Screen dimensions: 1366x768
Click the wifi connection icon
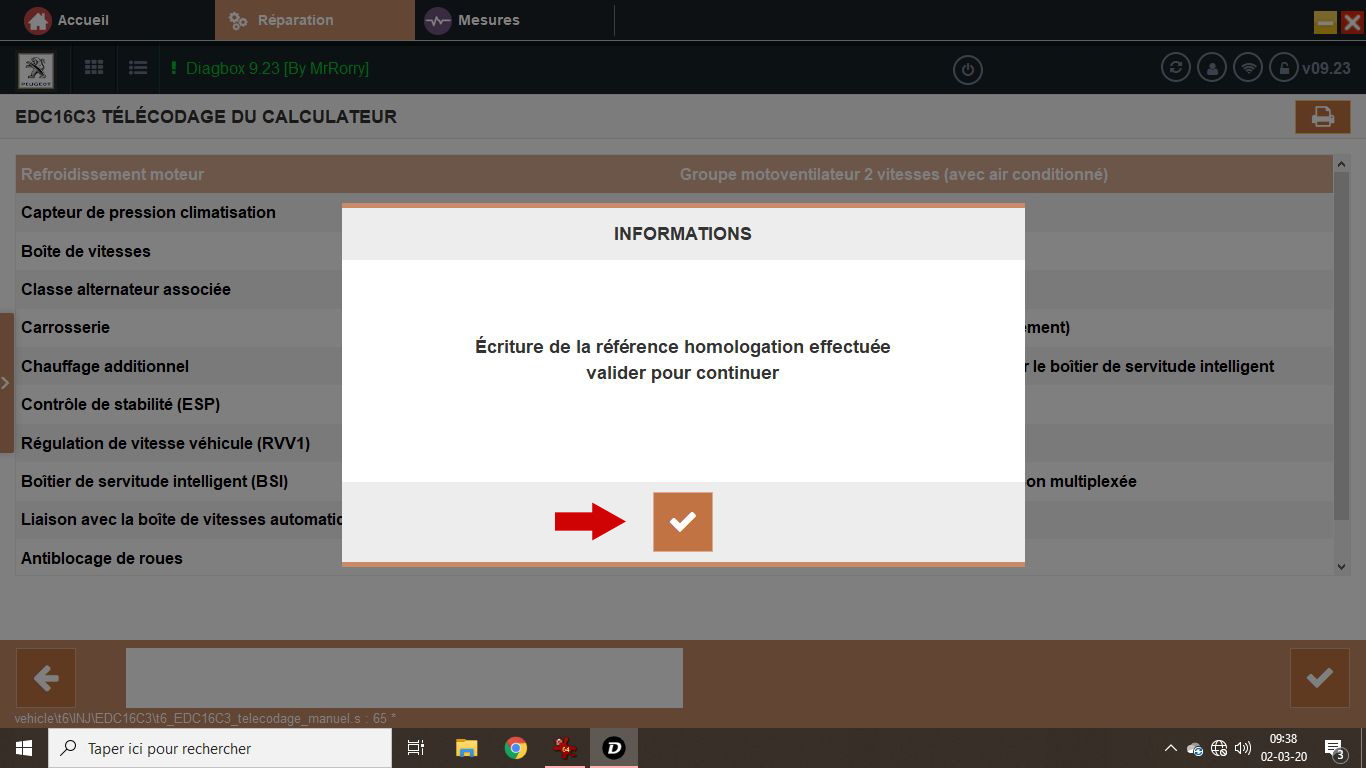point(1247,68)
